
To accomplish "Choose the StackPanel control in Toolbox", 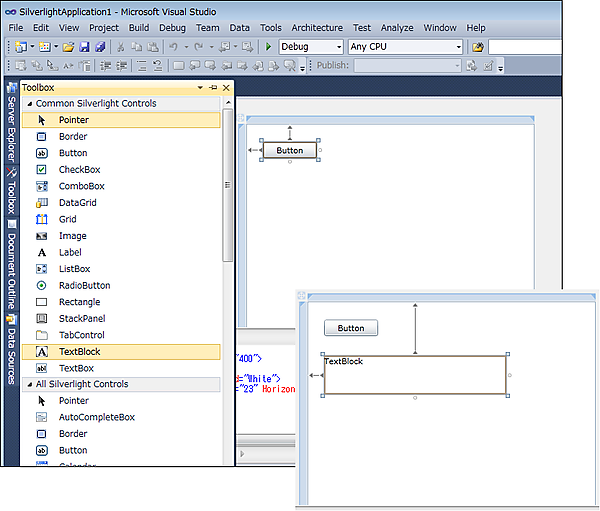I will [x=80, y=319].
